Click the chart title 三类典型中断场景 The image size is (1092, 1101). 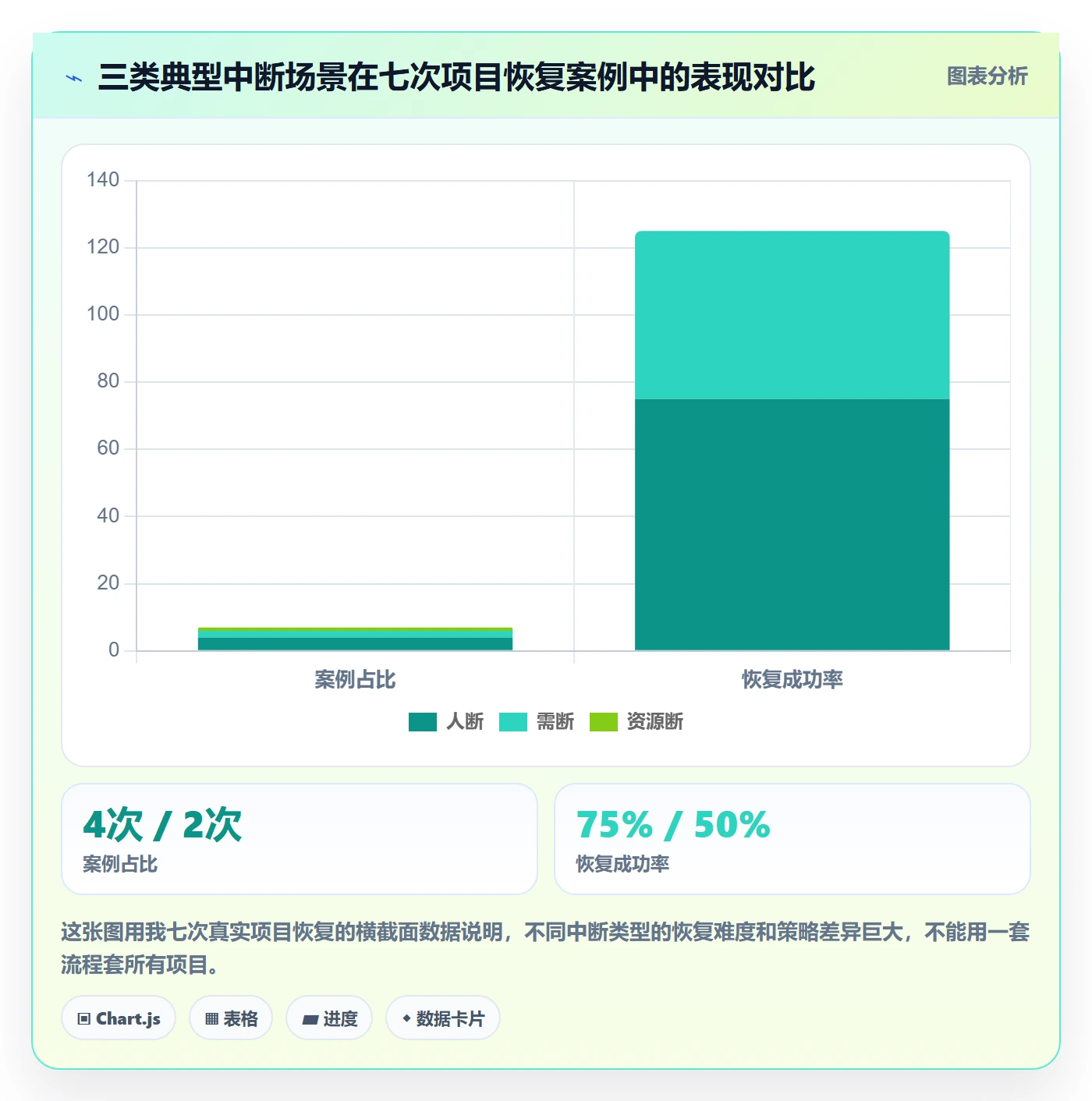coord(456,77)
